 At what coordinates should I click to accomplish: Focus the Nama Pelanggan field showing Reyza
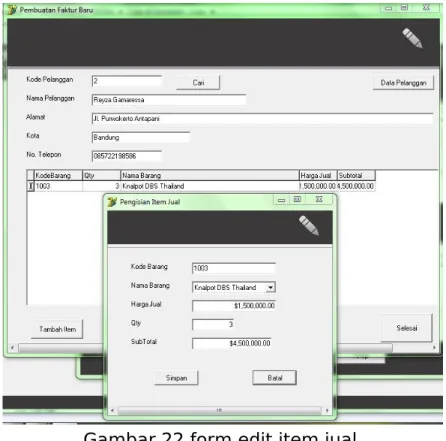pyautogui.click(x=169, y=100)
